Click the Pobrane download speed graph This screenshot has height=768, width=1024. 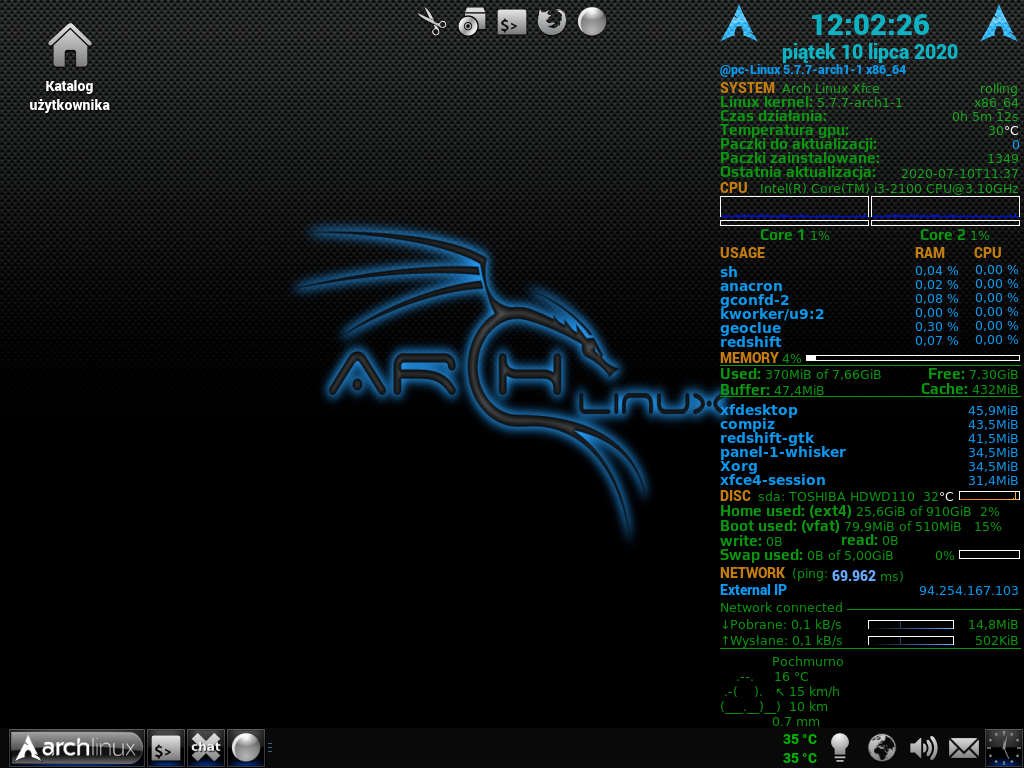pos(910,625)
